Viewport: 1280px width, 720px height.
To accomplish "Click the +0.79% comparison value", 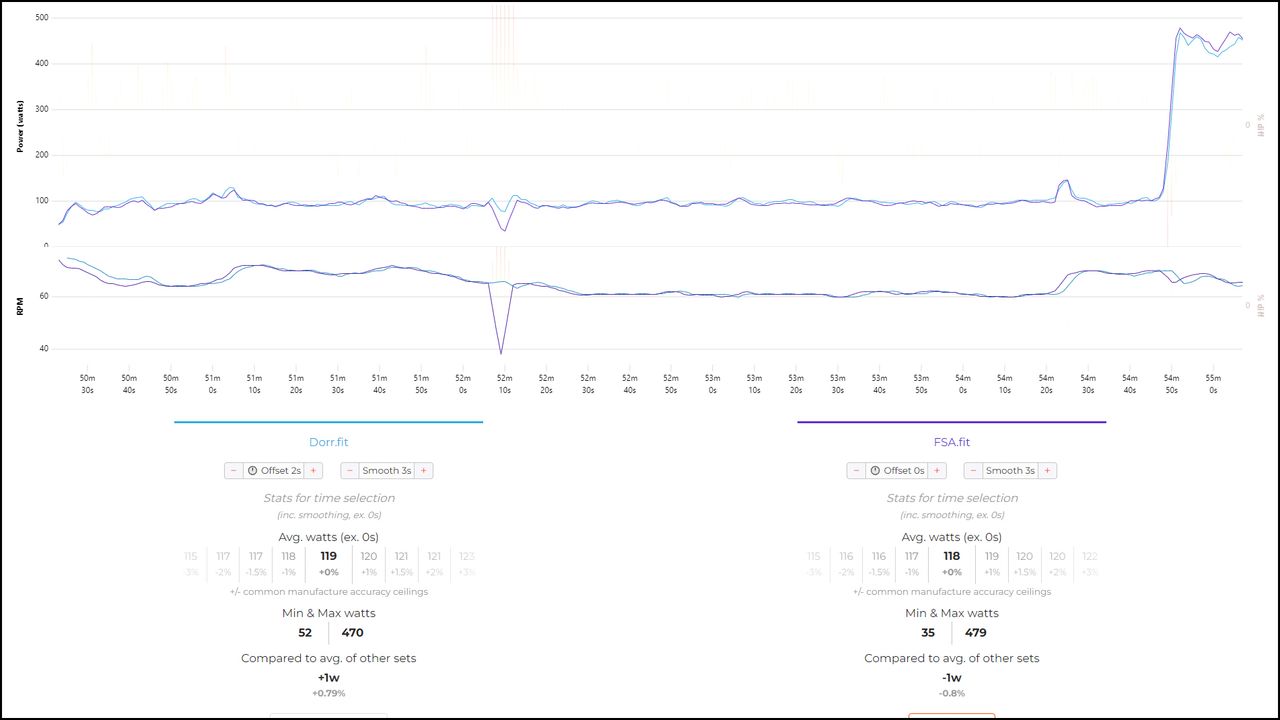I will tap(328, 693).
